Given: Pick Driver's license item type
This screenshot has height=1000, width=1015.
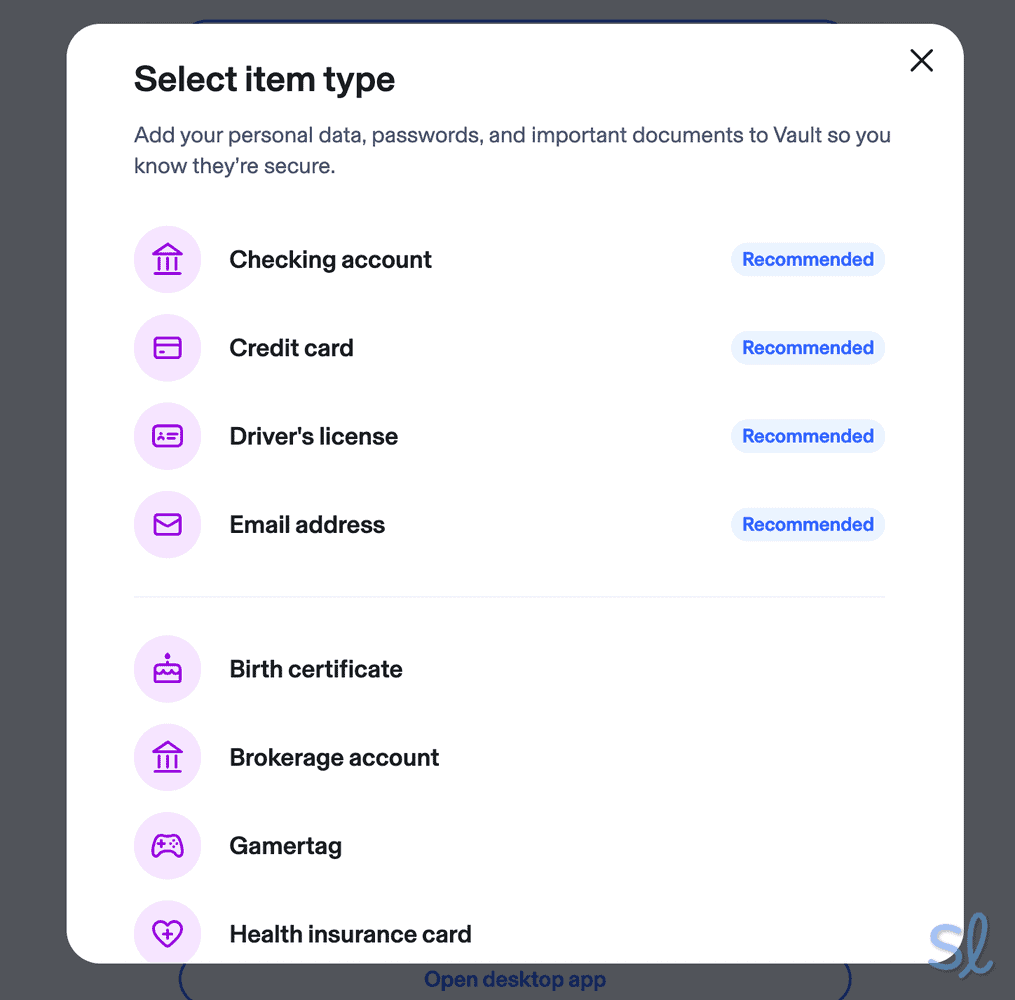Looking at the screenshot, I should [x=313, y=436].
